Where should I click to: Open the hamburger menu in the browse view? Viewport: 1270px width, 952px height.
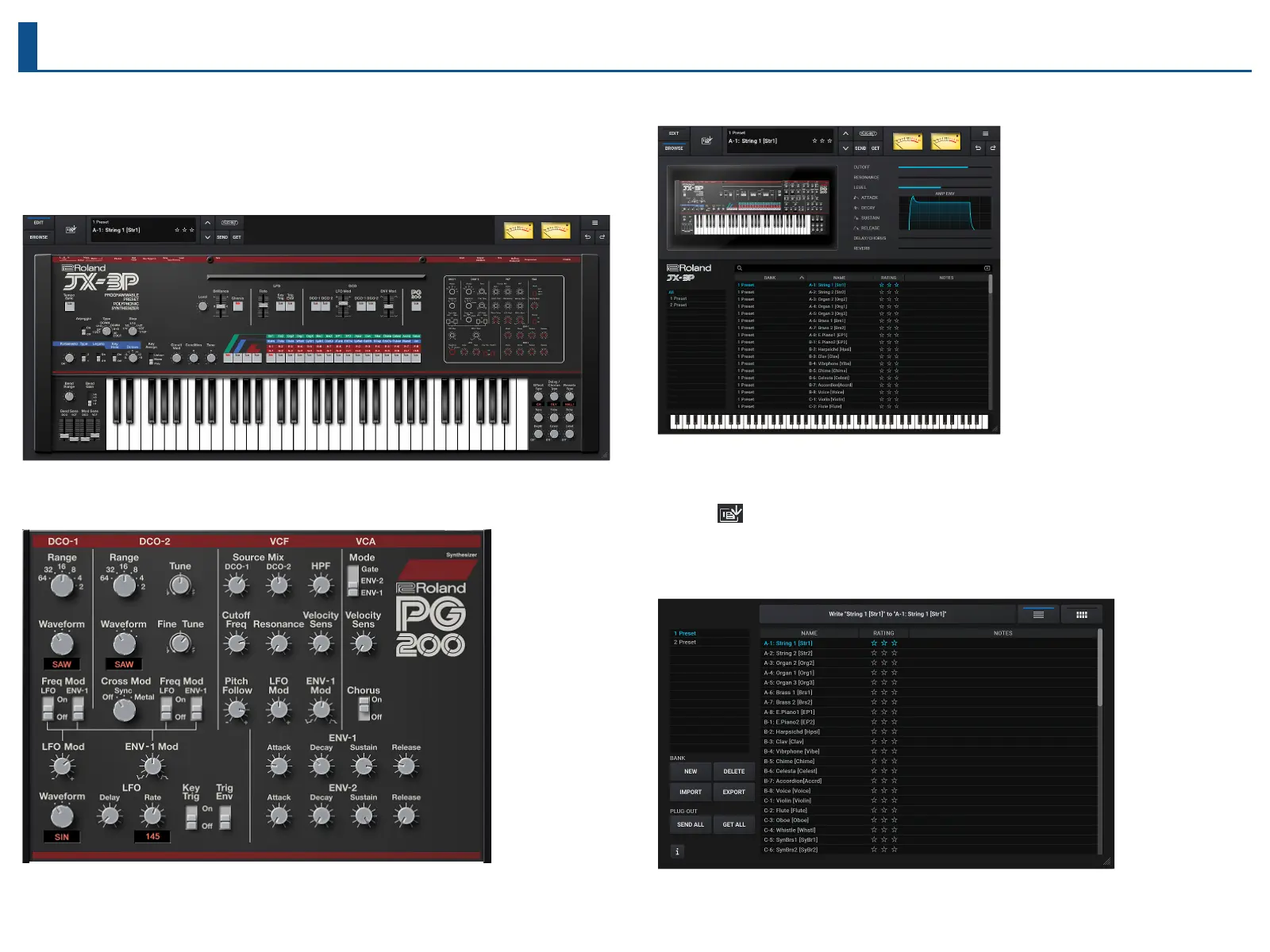pyautogui.click(x=985, y=134)
